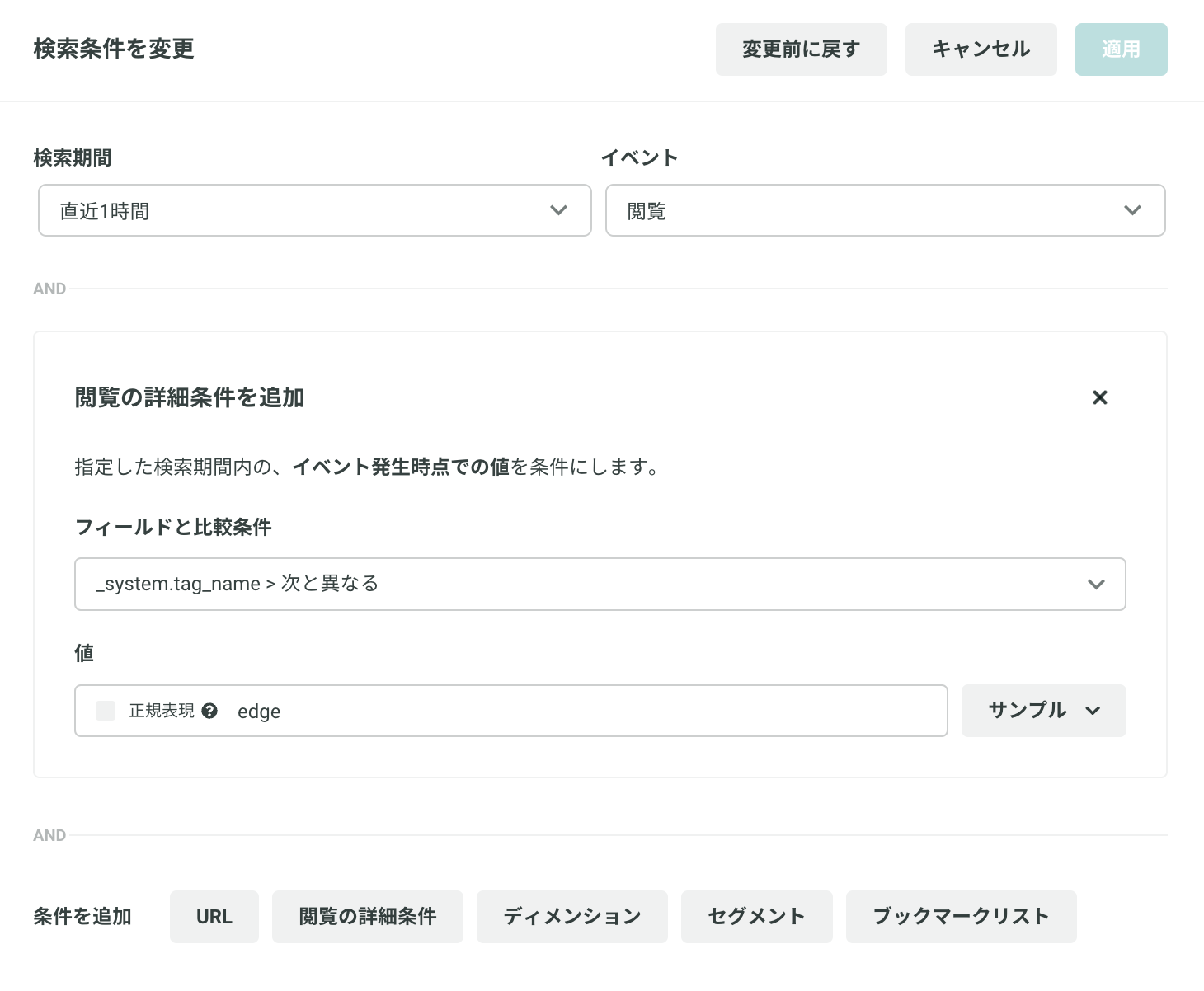Click the キャンセル button

981,49
